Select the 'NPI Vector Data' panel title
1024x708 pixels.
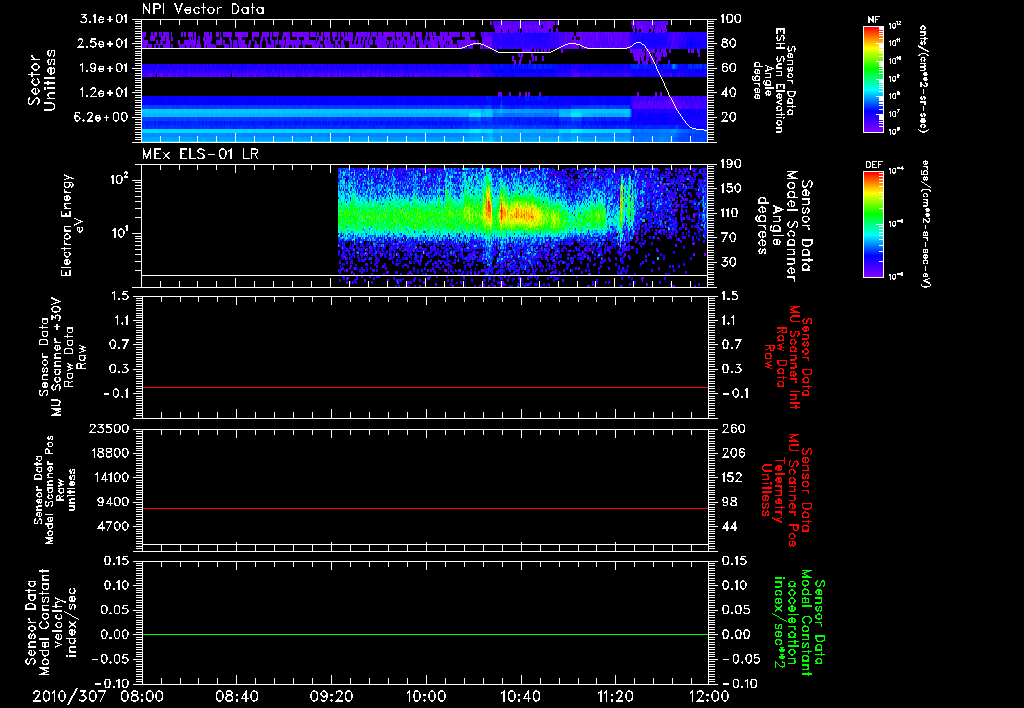[x=203, y=9]
